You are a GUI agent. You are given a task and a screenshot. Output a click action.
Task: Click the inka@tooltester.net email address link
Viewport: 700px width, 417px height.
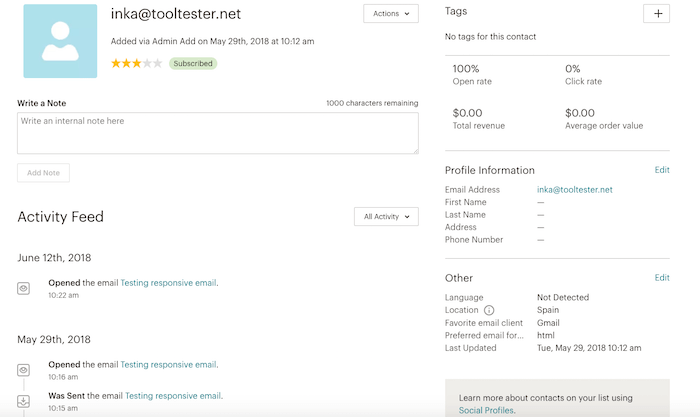point(574,189)
